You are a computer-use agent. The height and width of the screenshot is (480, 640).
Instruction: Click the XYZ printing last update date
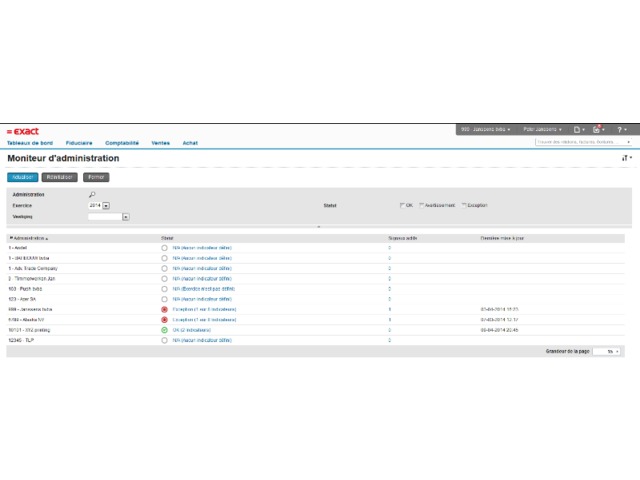tap(499, 330)
